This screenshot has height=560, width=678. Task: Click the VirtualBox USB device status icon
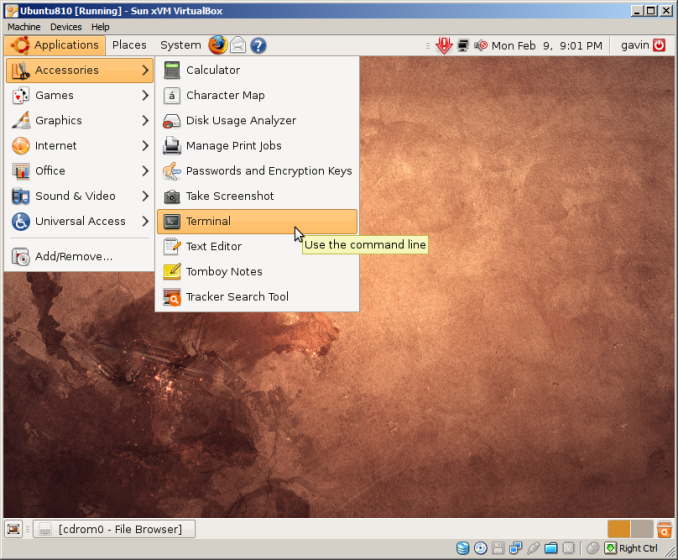(533, 548)
